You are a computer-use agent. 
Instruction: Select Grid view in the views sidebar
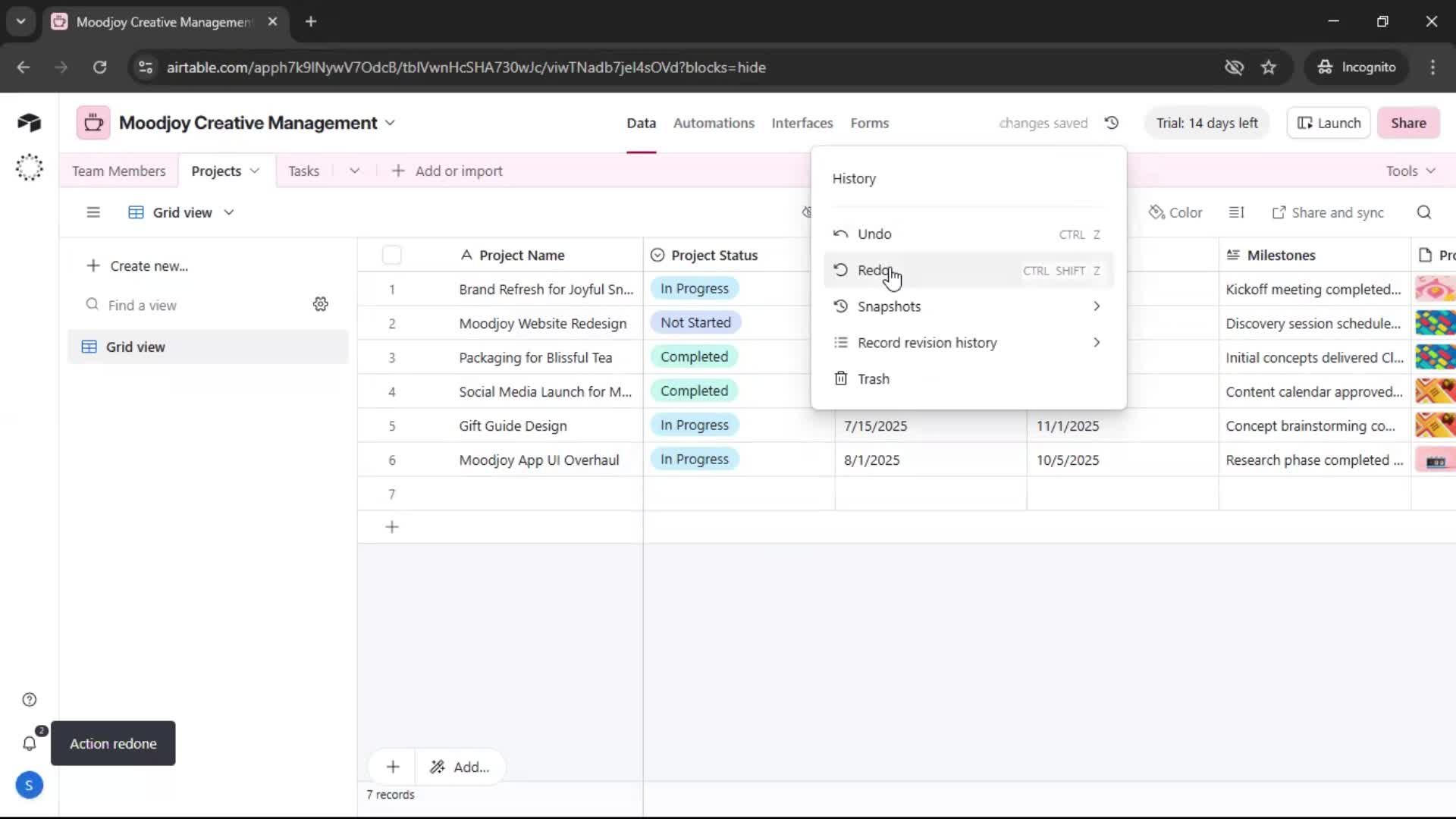[208, 347]
